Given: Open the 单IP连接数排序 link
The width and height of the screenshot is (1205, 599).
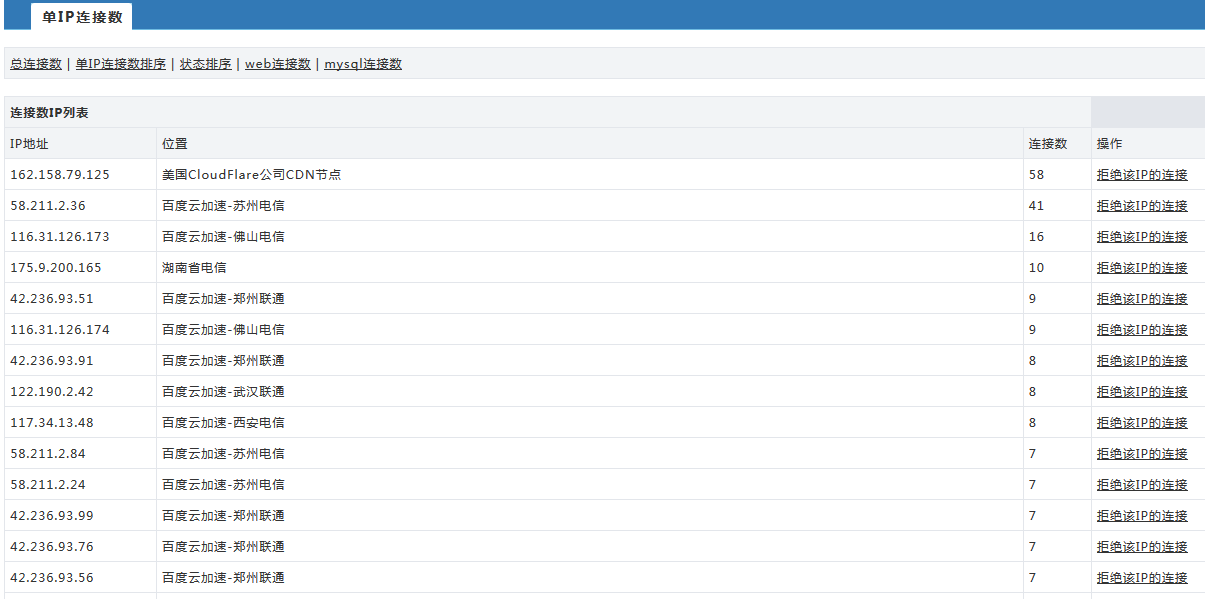Looking at the screenshot, I should pos(121,64).
